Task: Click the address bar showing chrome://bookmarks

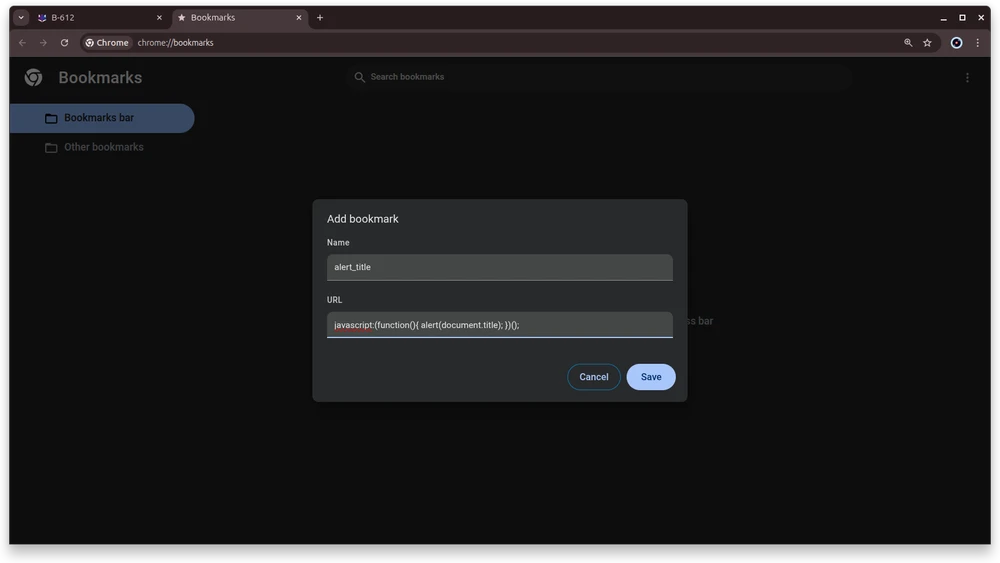Action: tap(500, 43)
